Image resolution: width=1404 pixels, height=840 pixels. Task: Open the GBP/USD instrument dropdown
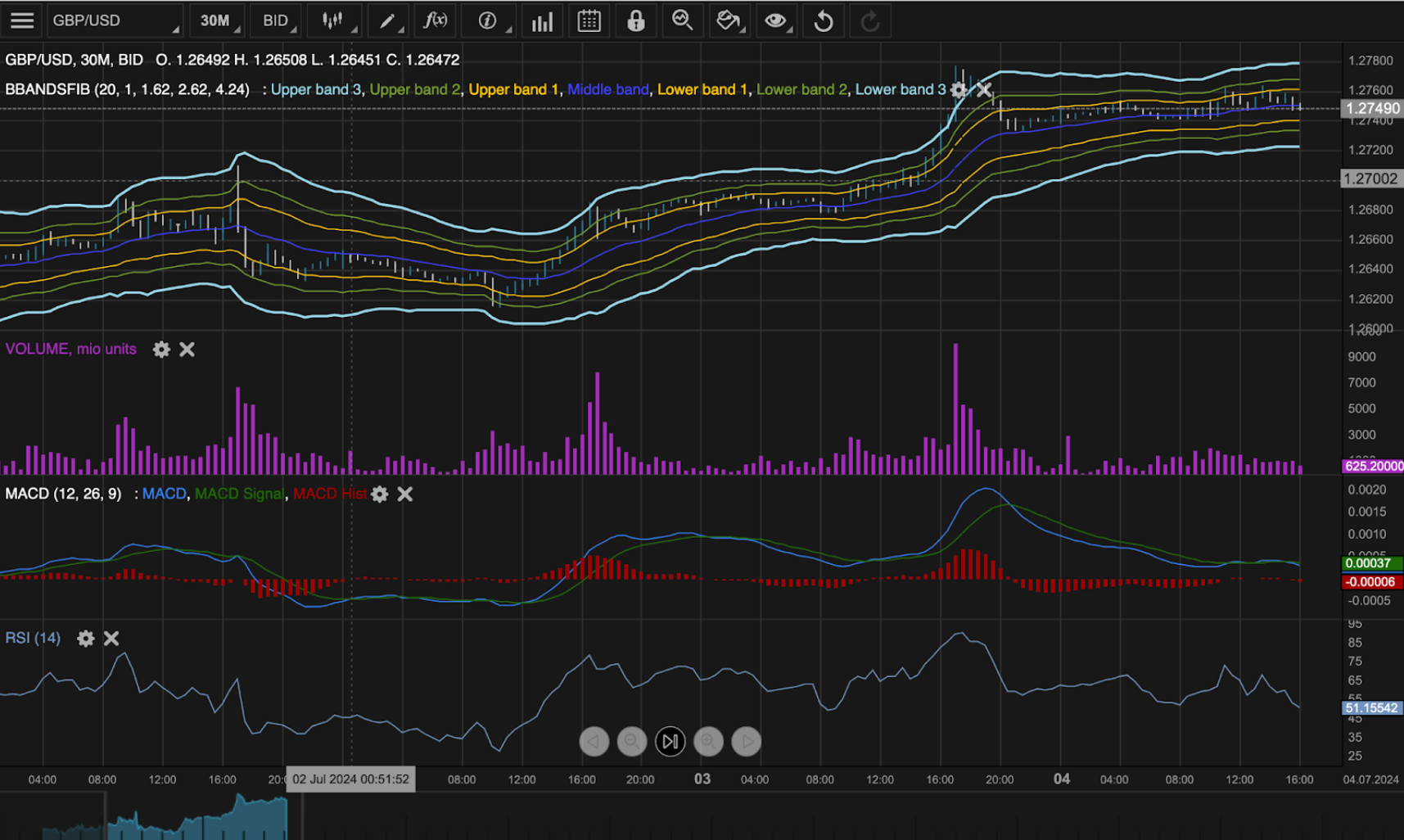tap(115, 20)
